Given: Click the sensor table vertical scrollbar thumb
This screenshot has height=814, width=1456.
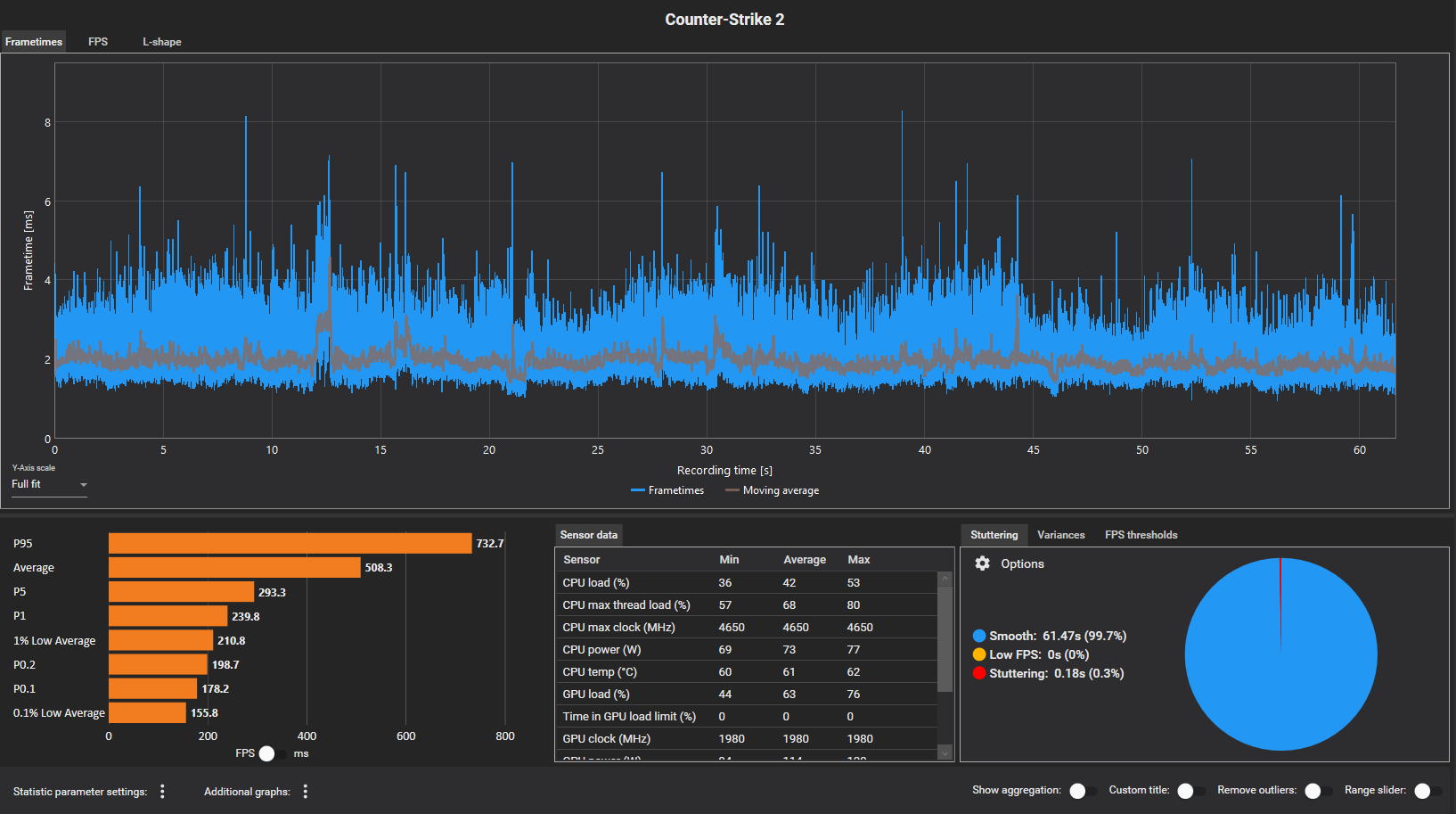Looking at the screenshot, I should (945, 638).
